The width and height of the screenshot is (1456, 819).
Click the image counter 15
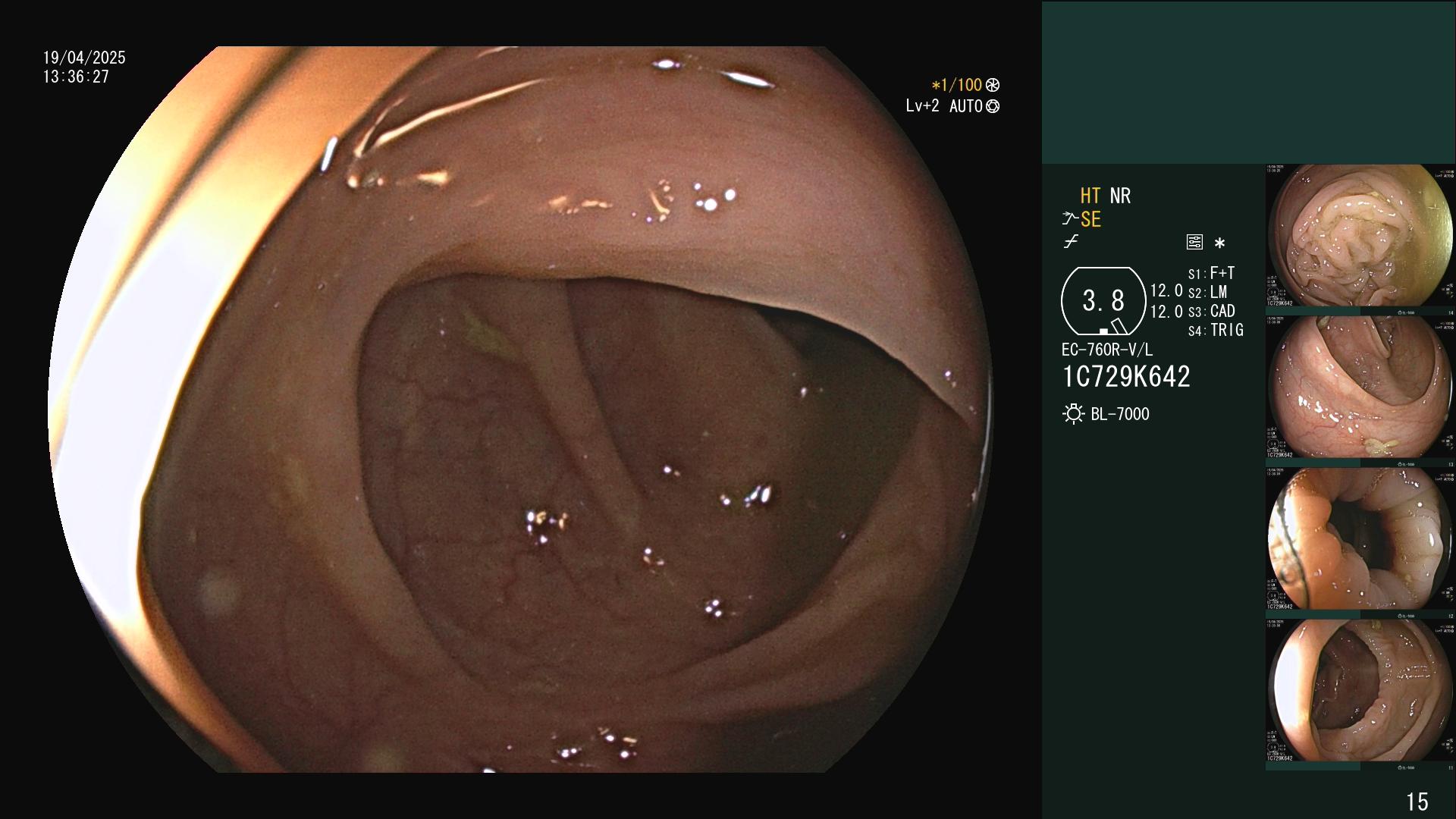[x=1417, y=802]
